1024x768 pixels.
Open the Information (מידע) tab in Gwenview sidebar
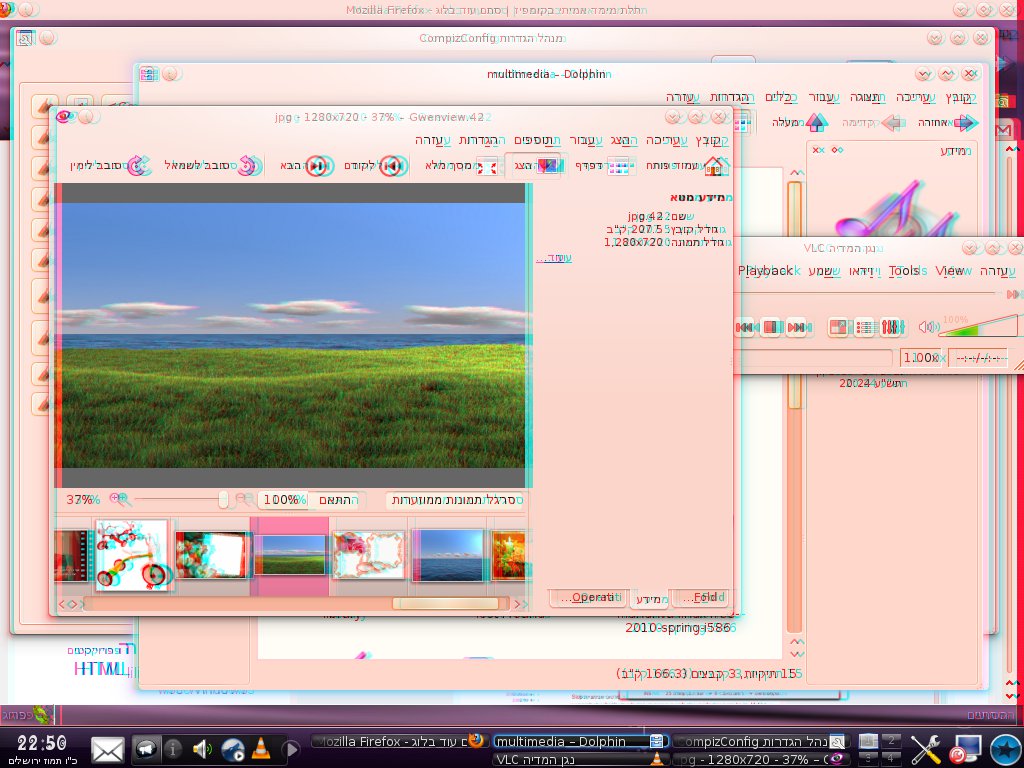point(650,599)
